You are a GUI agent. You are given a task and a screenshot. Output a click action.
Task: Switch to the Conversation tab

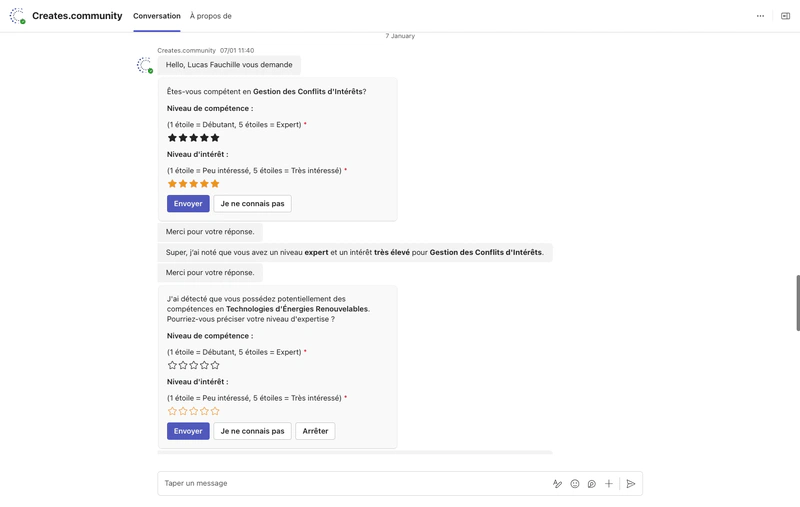tap(157, 16)
